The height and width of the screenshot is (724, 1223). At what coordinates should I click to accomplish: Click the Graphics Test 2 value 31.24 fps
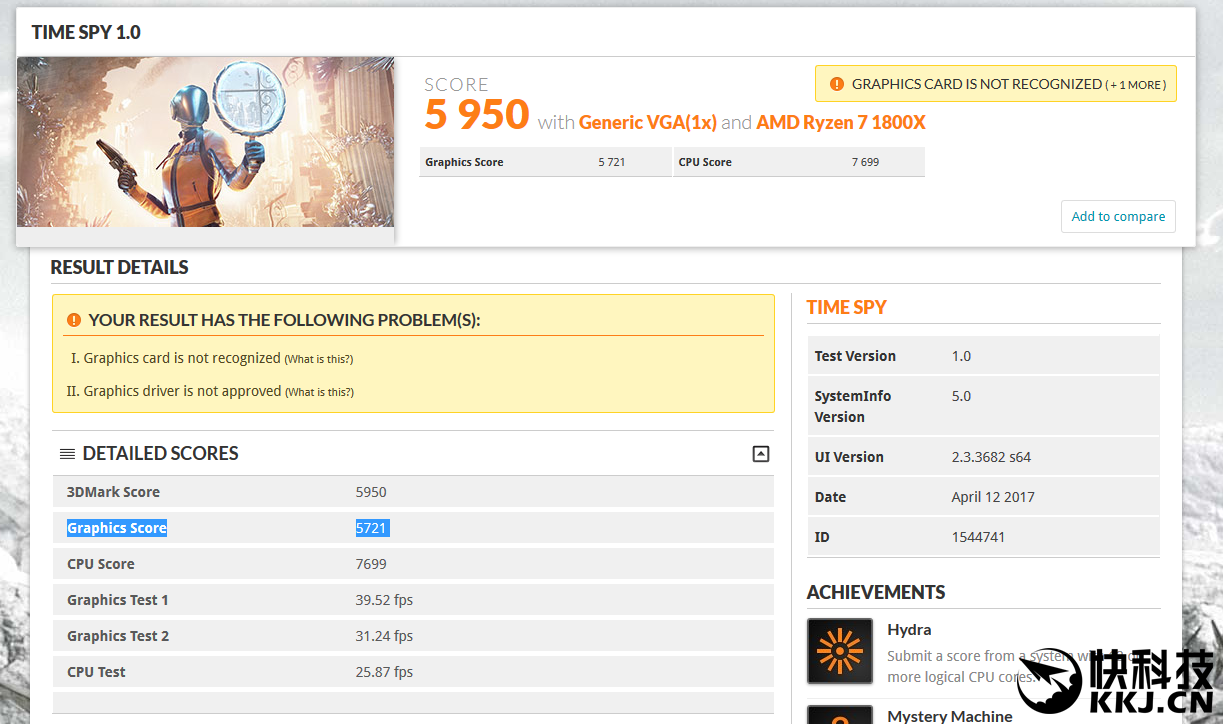pyautogui.click(x=384, y=636)
